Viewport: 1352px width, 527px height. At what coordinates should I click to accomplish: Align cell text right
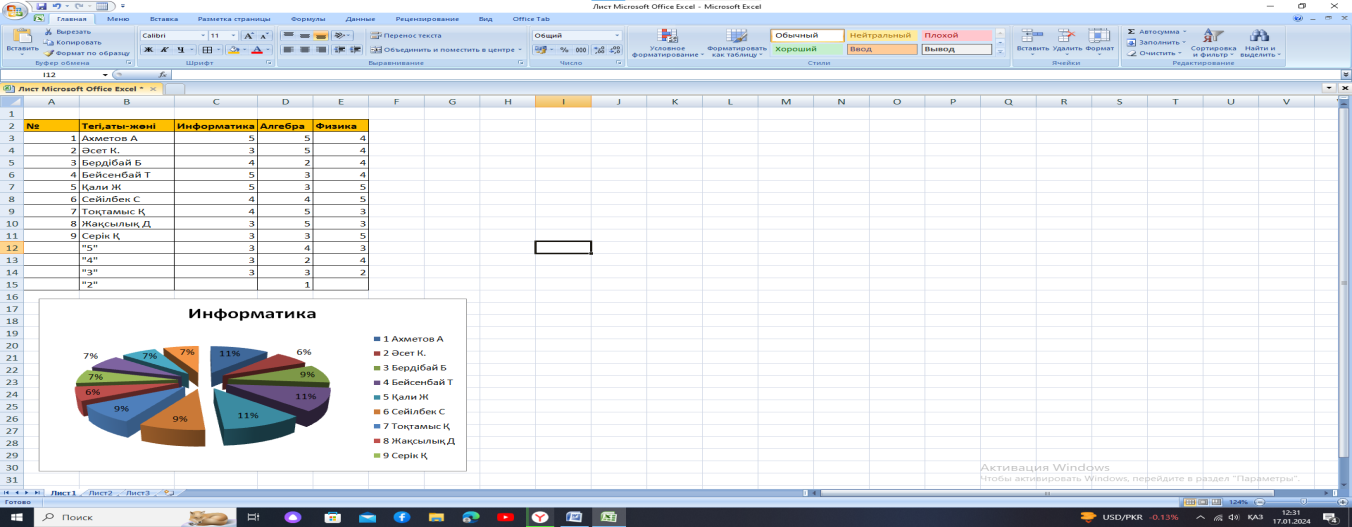click(322, 49)
